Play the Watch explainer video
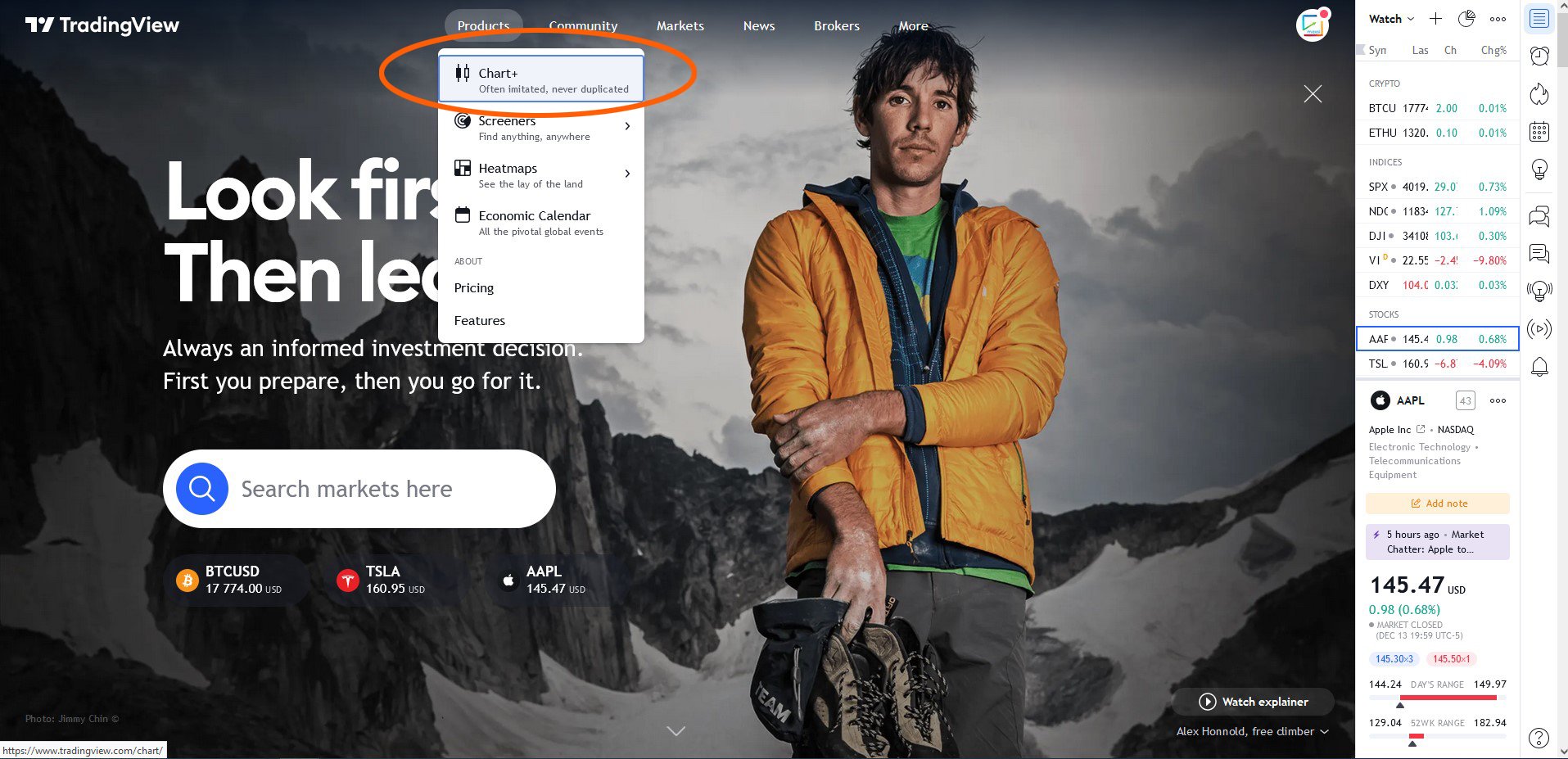This screenshot has width=1568, height=759. [1254, 702]
